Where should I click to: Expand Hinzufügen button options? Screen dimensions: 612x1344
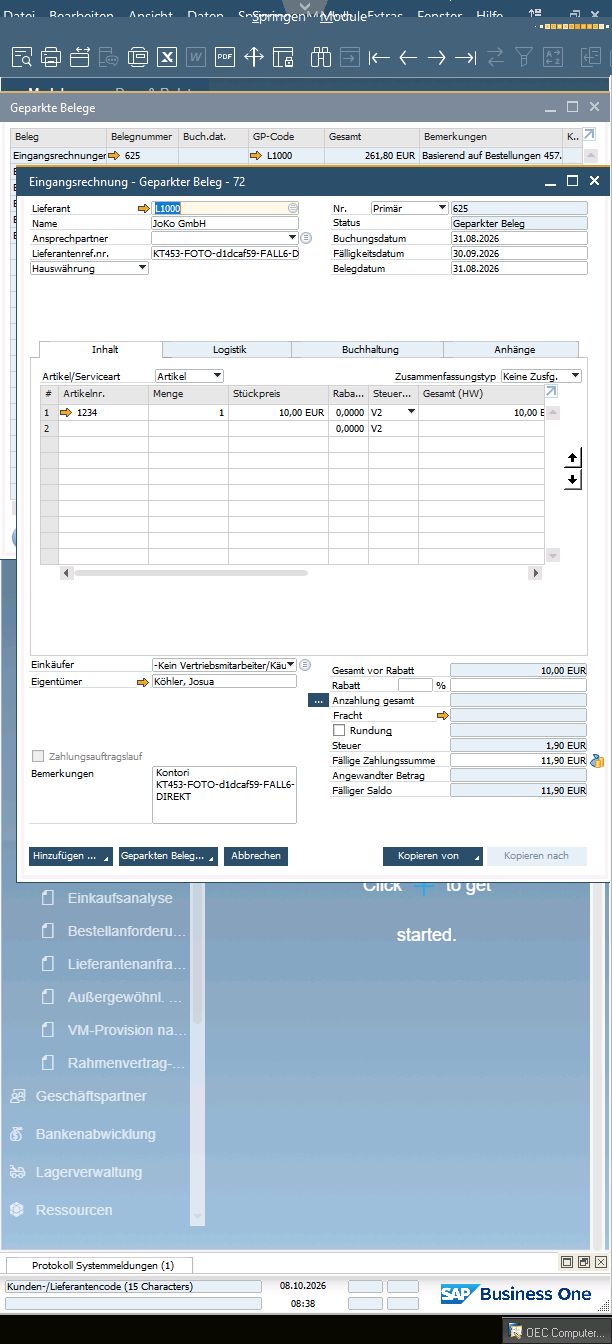coord(105,857)
